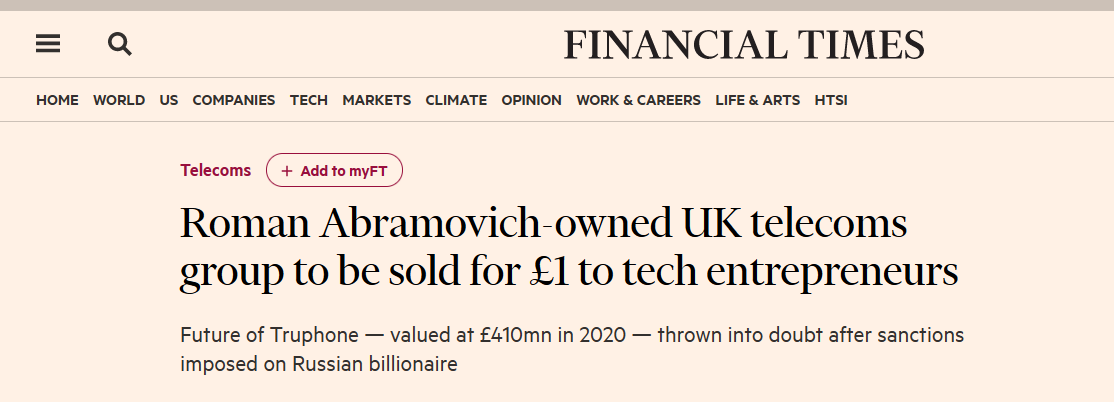This screenshot has height=402, width=1114.
Task: Select the US navigation item
Action: point(169,100)
